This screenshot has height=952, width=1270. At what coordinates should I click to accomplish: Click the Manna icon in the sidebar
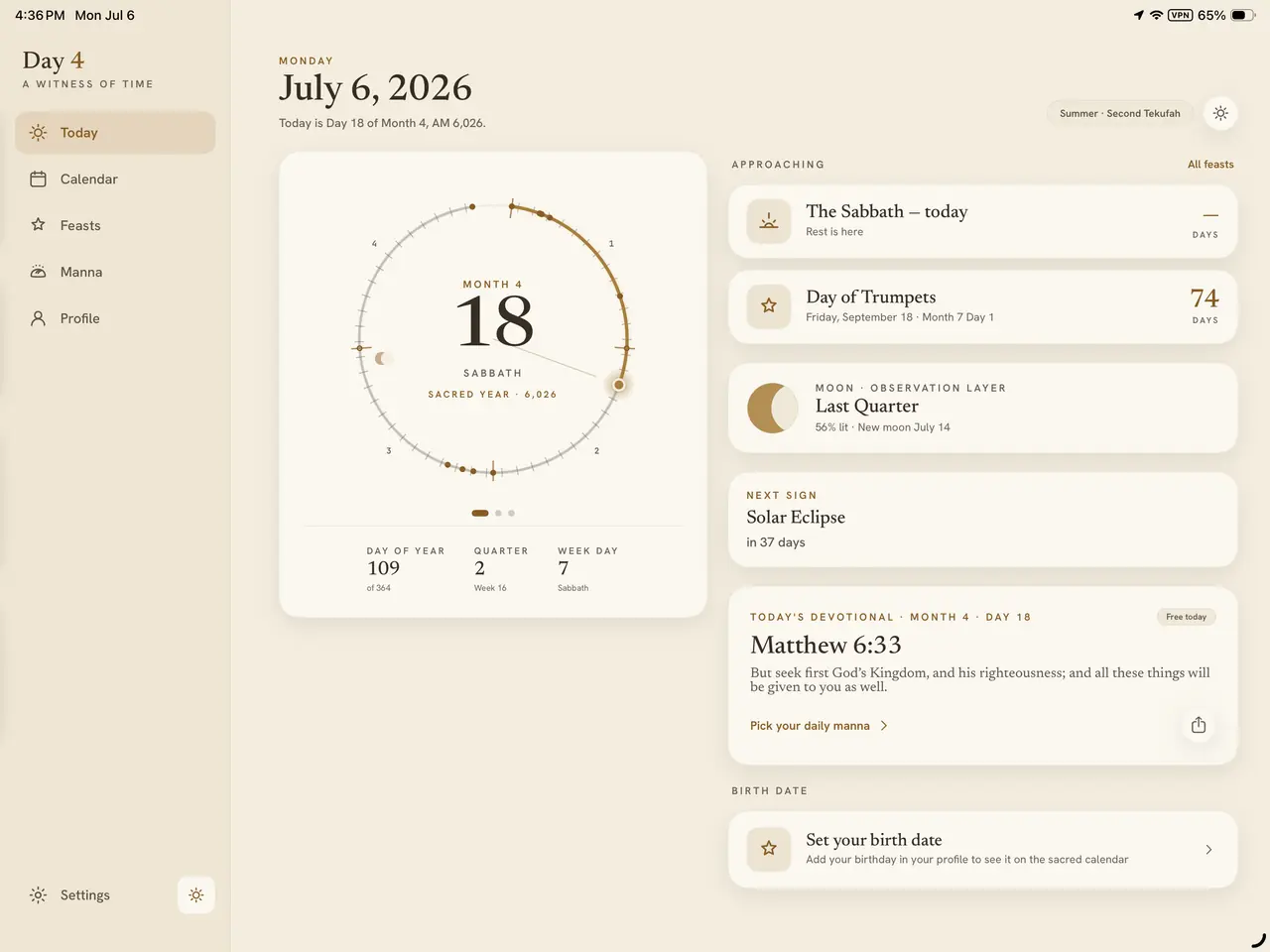(38, 272)
